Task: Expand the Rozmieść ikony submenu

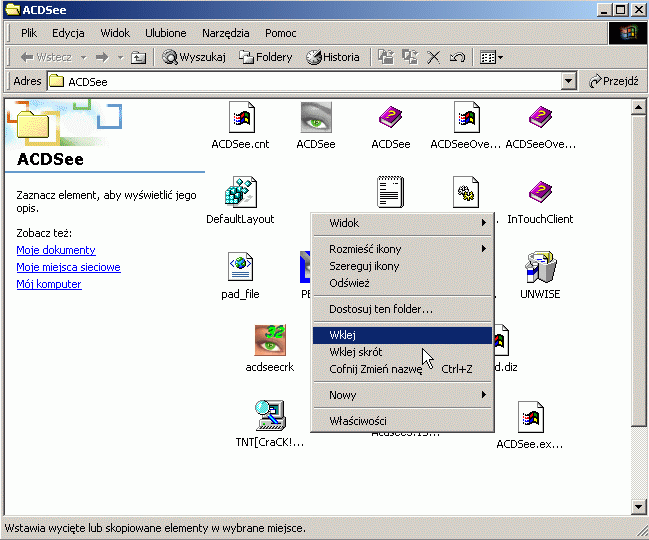Action: coord(403,249)
